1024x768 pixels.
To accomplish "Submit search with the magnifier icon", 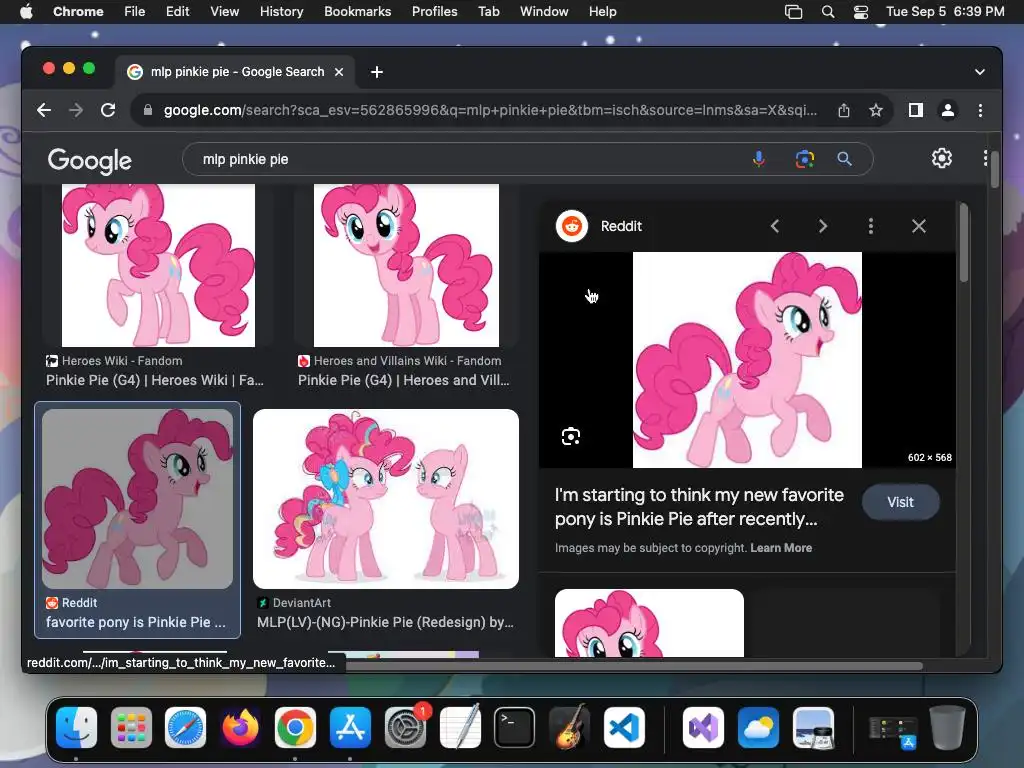I will [x=844, y=159].
